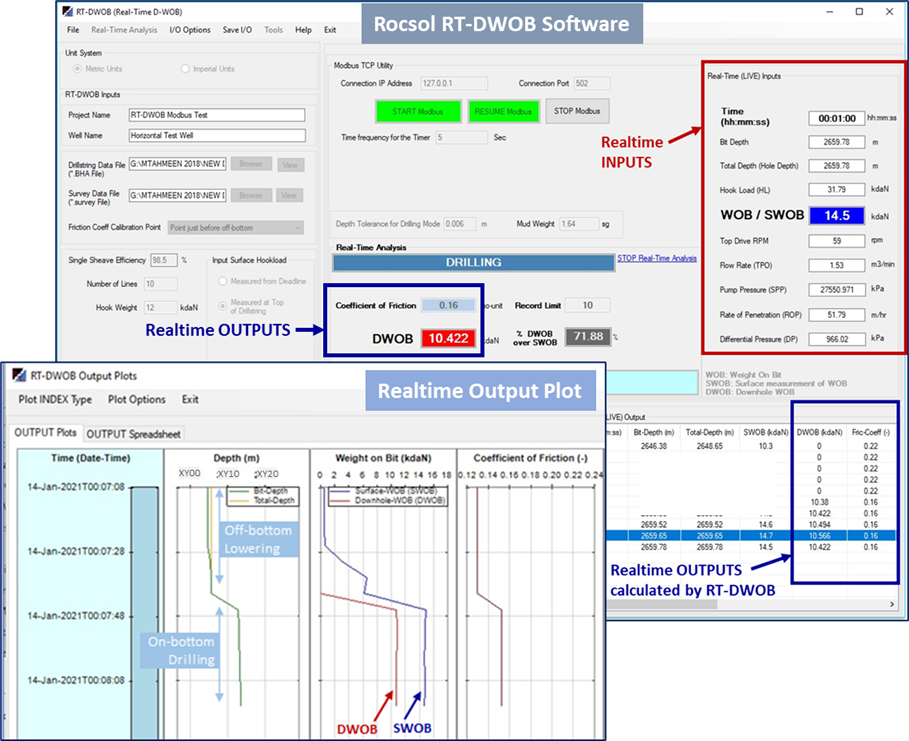Click the Connection IP Address field
This screenshot has width=909, height=741.
454,83
